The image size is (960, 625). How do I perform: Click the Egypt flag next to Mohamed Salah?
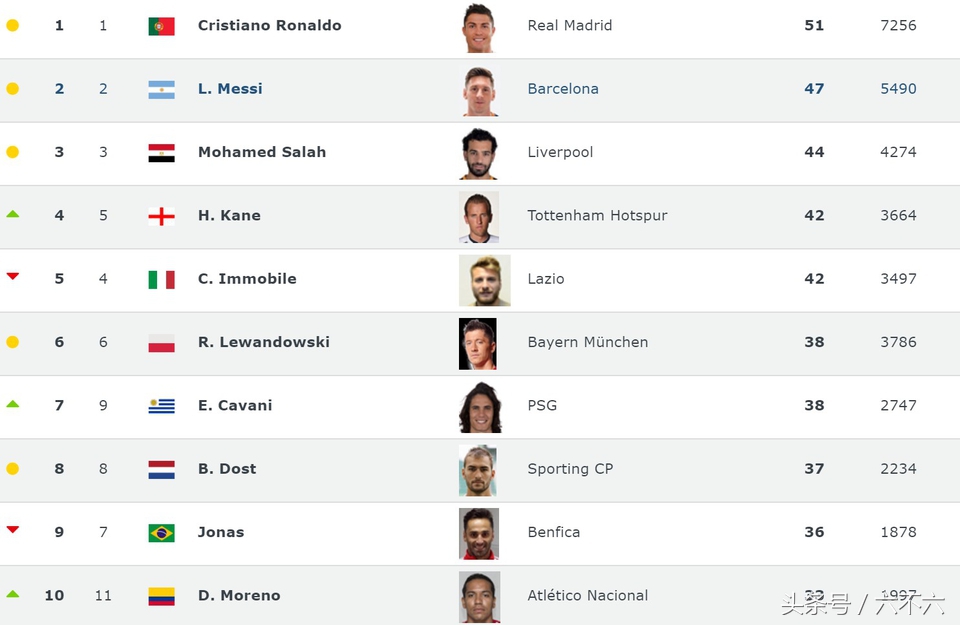pos(161,153)
